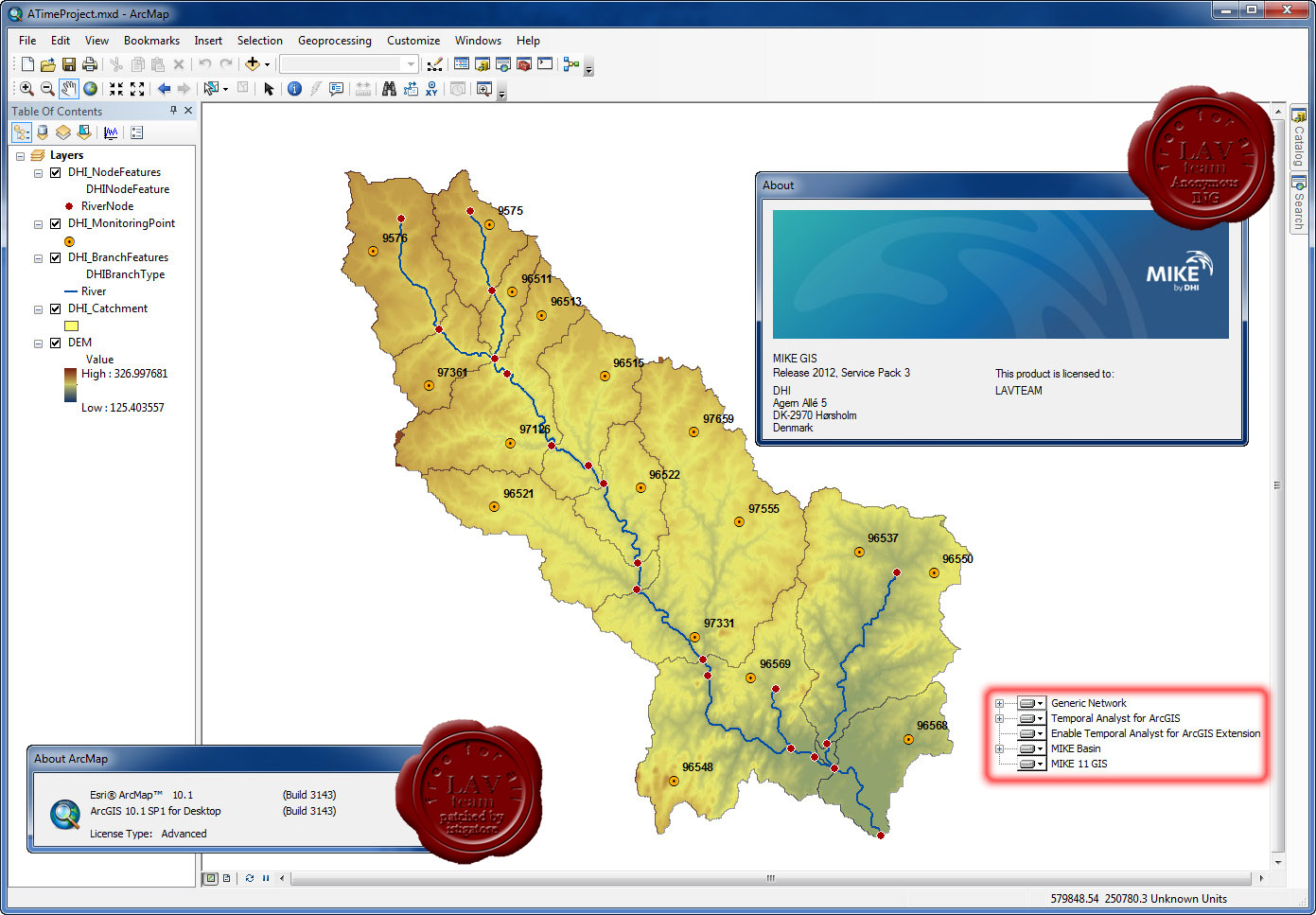Launch ModelBuilder window
Image resolution: width=1316 pixels, height=915 pixels.
pos(570,64)
